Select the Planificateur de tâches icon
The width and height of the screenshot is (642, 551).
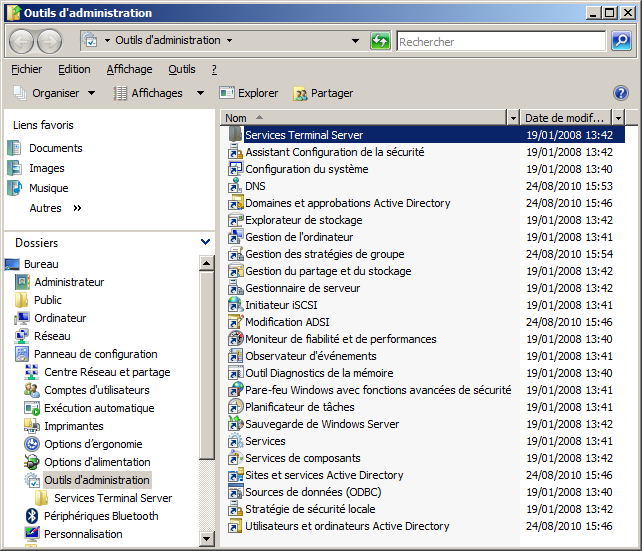pyautogui.click(x=235, y=407)
